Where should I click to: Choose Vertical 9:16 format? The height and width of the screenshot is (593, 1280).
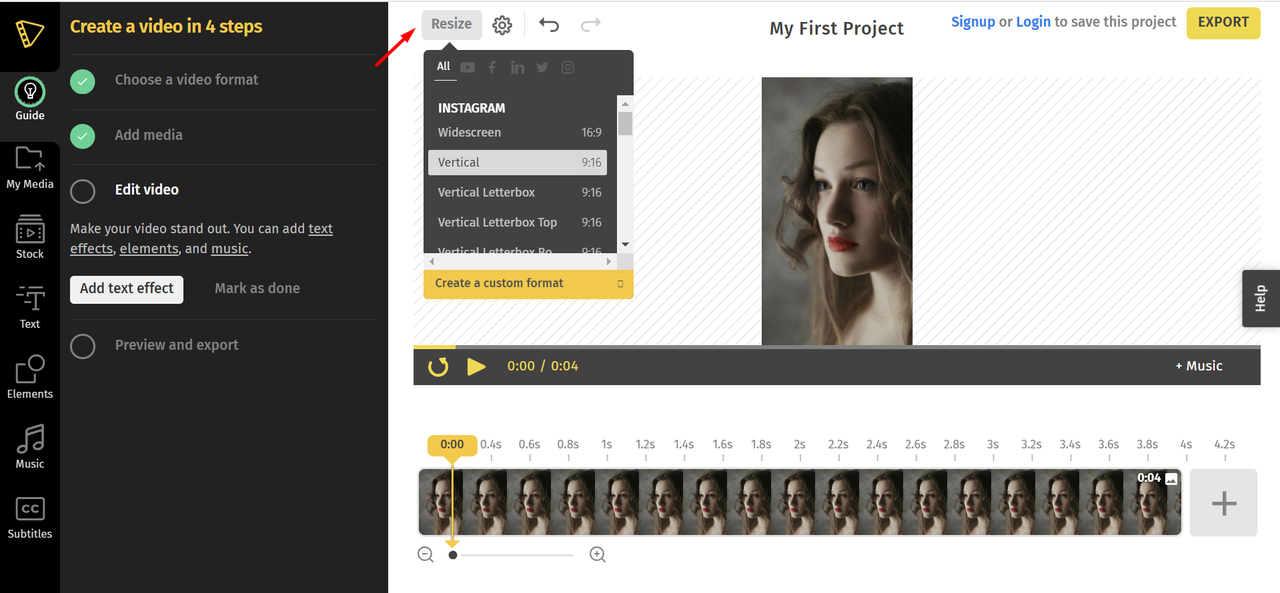coord(517,162)
